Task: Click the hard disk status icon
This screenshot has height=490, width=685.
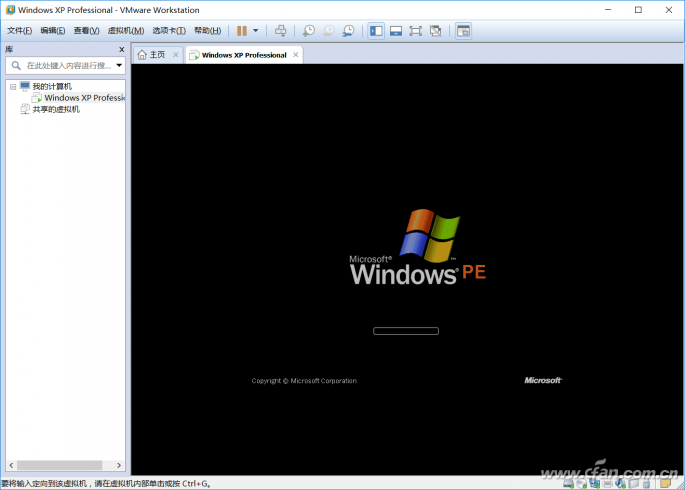Action: (x=568, y=483)
